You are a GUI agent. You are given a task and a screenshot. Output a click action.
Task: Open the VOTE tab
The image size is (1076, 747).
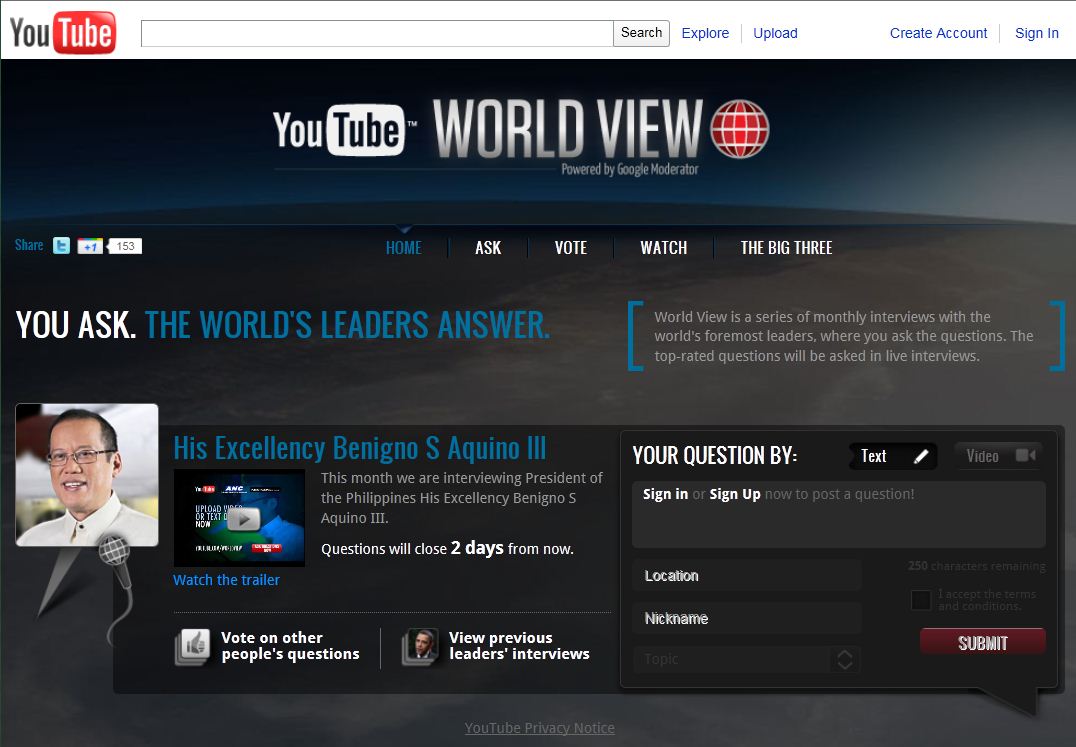571,248
